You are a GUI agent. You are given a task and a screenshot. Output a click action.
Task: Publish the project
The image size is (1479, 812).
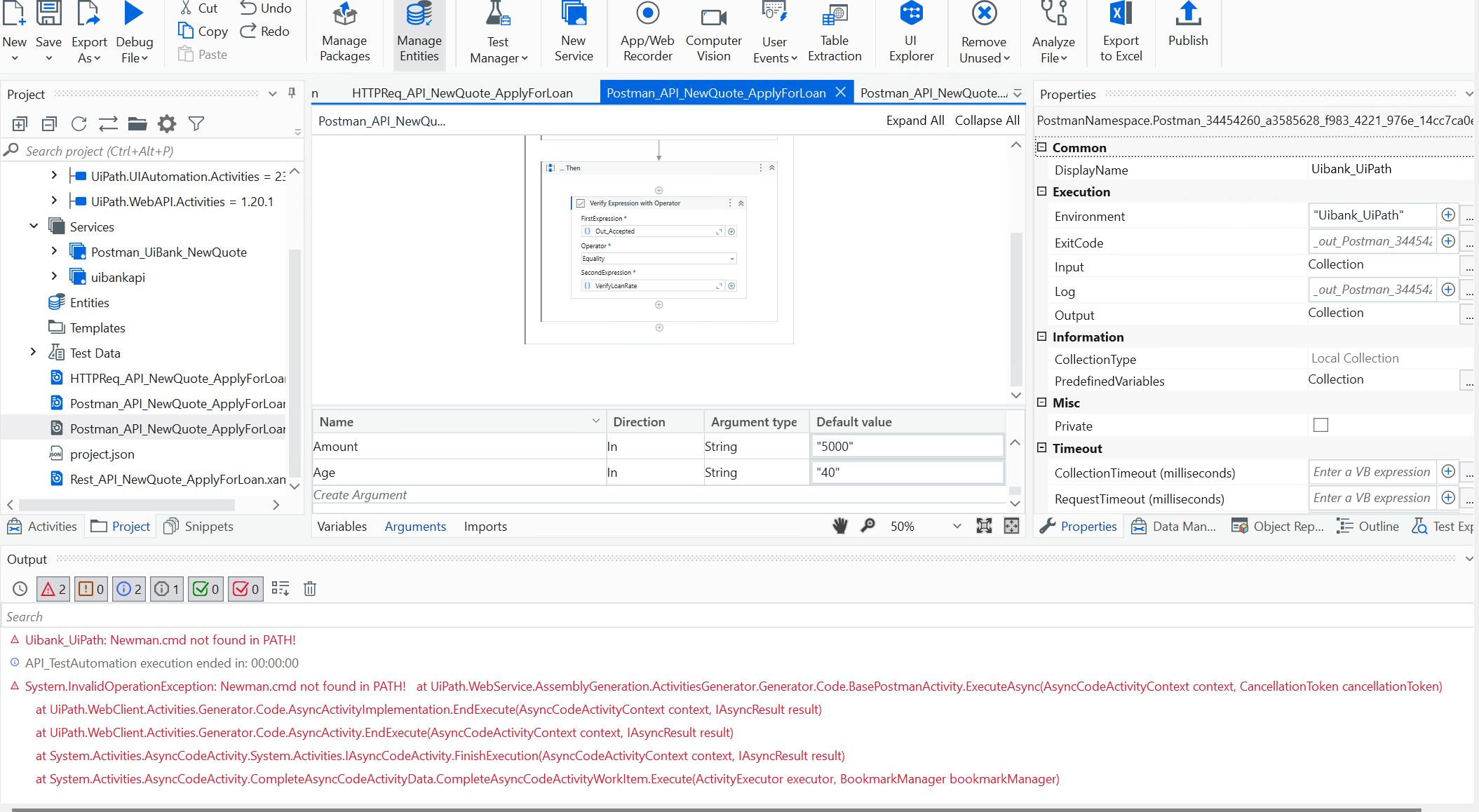point(1188,26)
